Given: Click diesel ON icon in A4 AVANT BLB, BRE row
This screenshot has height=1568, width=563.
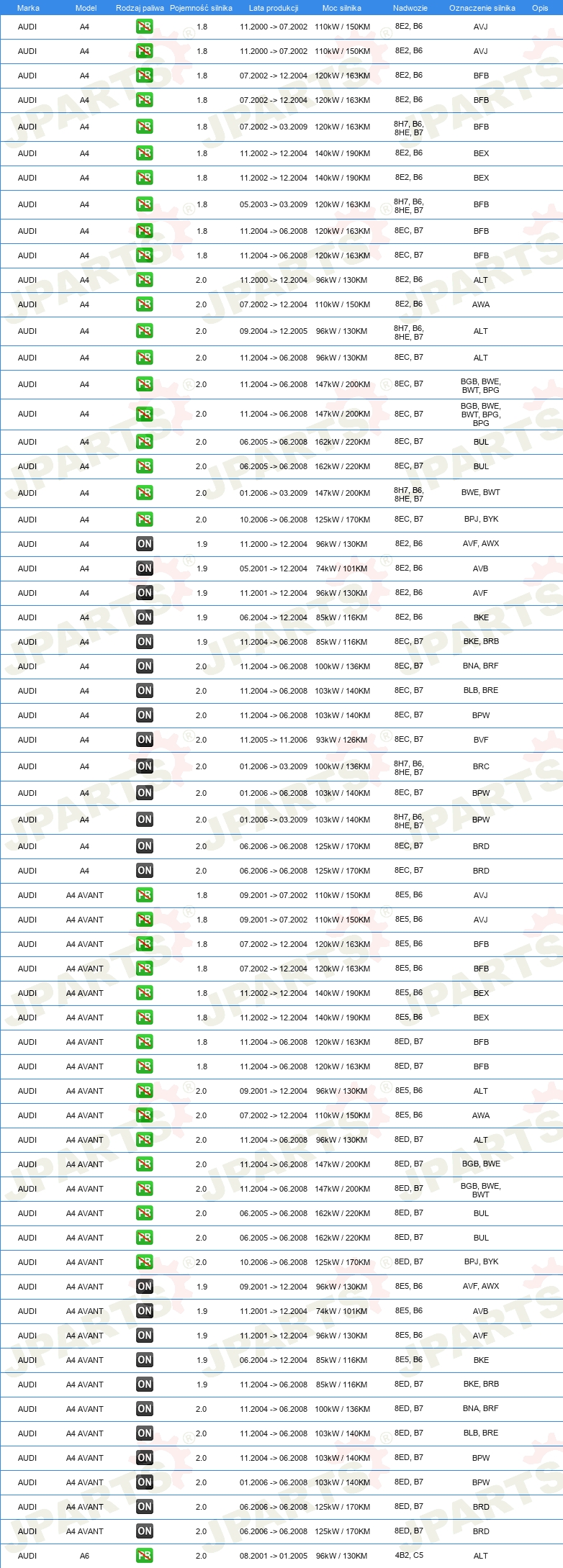Looking at the screenshot, I should click(x=145, y=1433).
